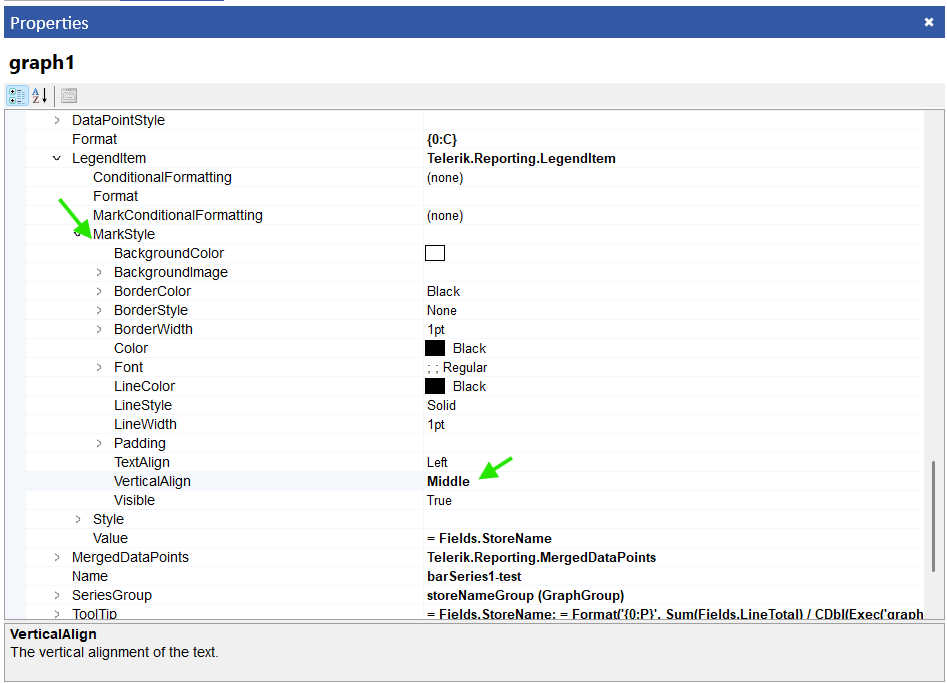
Task: Click the LineStyle value Solid
Action: (441, 405)
